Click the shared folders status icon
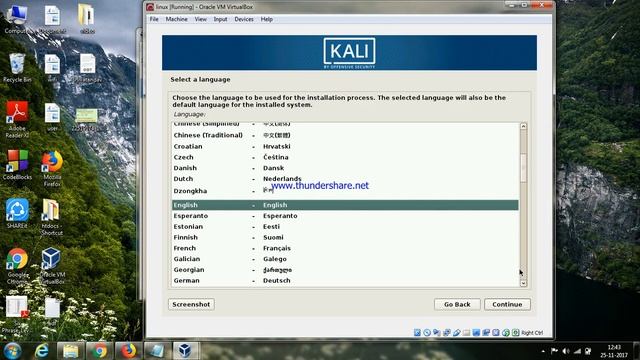 pyautogui.click(x=466, y=333)
